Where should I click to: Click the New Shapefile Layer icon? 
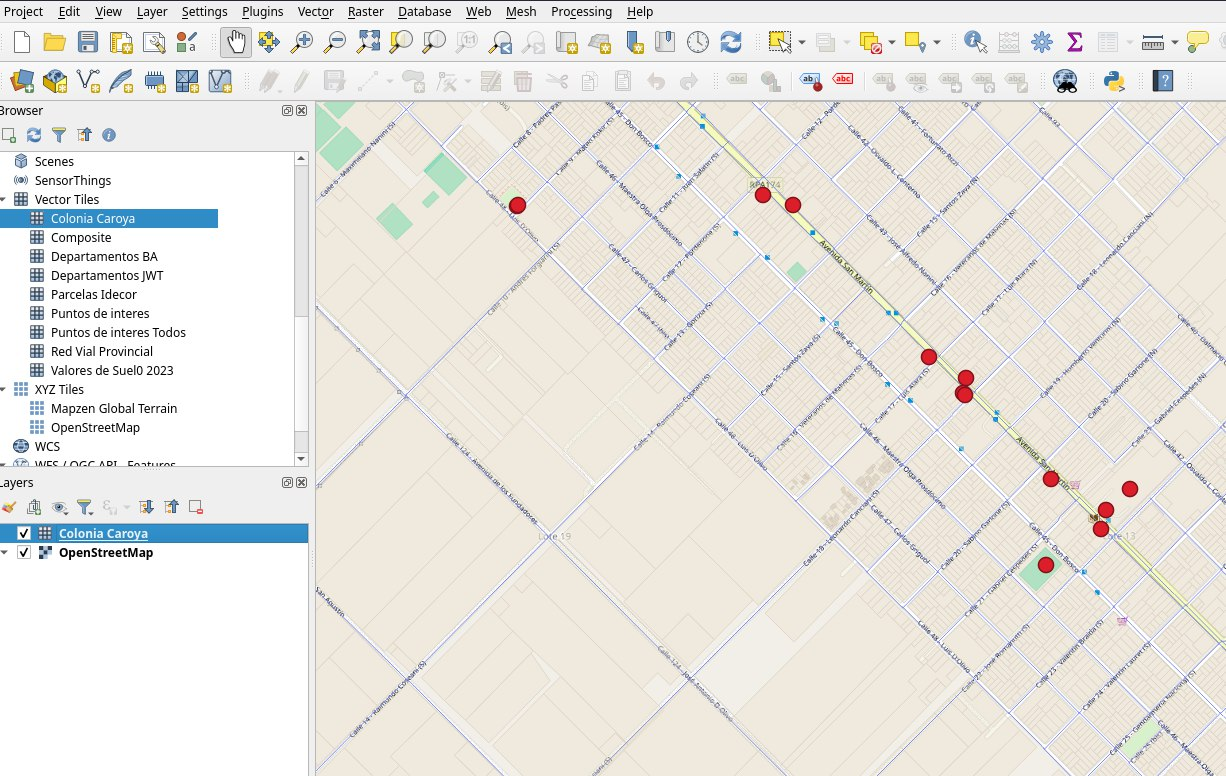click(x=88, y=80)
